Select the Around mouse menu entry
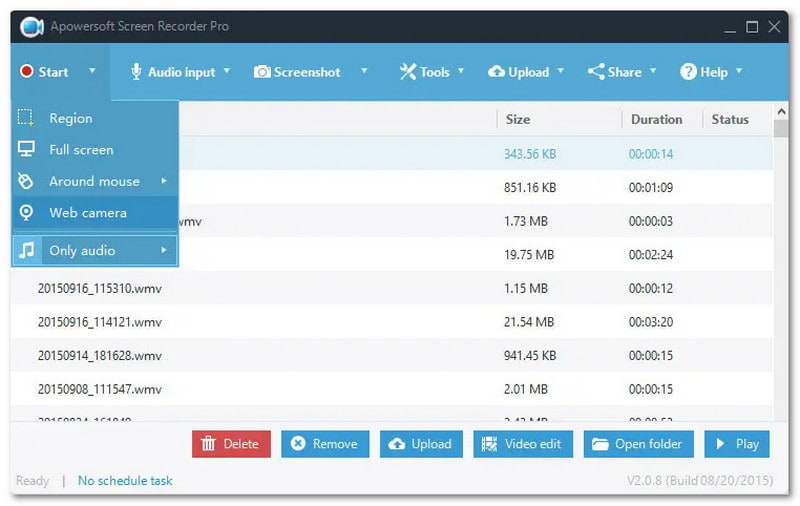Image resolution: width=800 pixels, height=506 pixels. pyautogui.click(x=95, y=181)
